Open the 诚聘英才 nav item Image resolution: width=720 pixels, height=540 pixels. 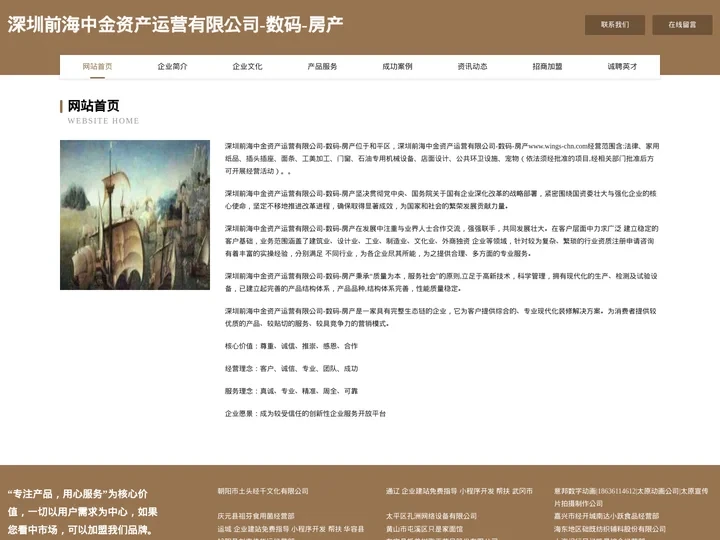coord(622,67)
